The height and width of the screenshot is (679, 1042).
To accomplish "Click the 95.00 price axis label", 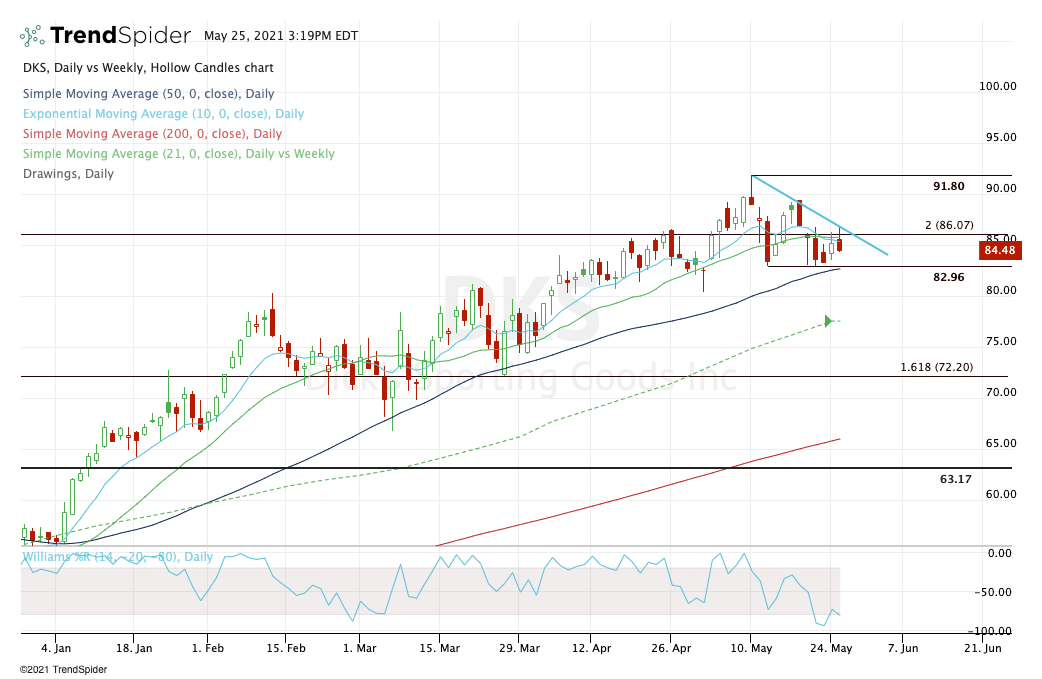I will 1001,138.
